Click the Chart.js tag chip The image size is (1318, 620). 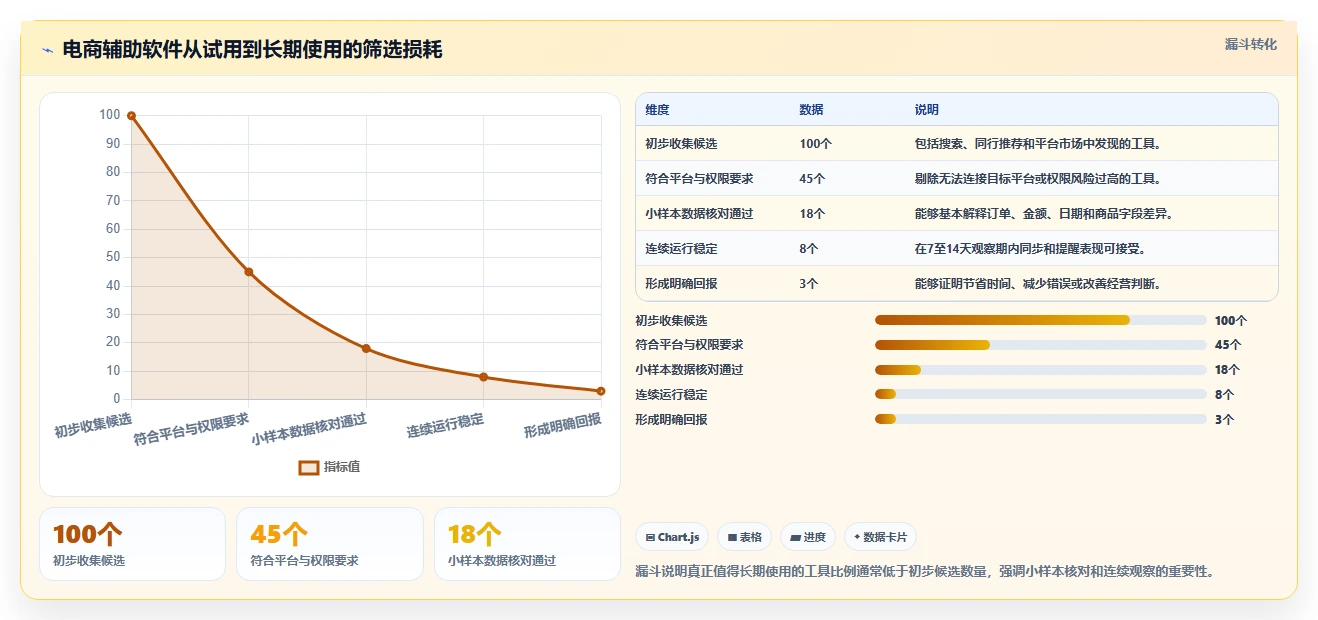672,537
